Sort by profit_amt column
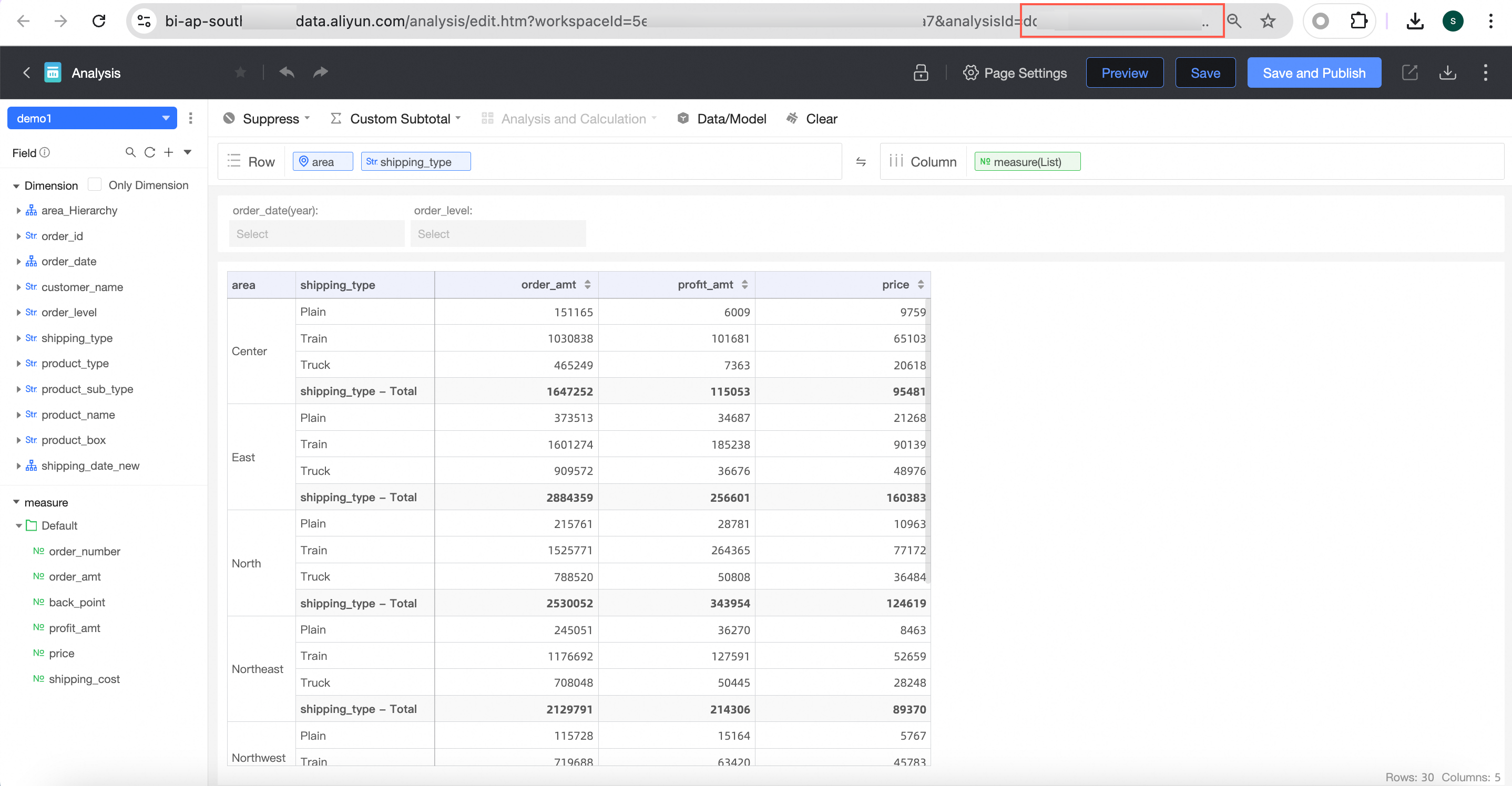 744,285
